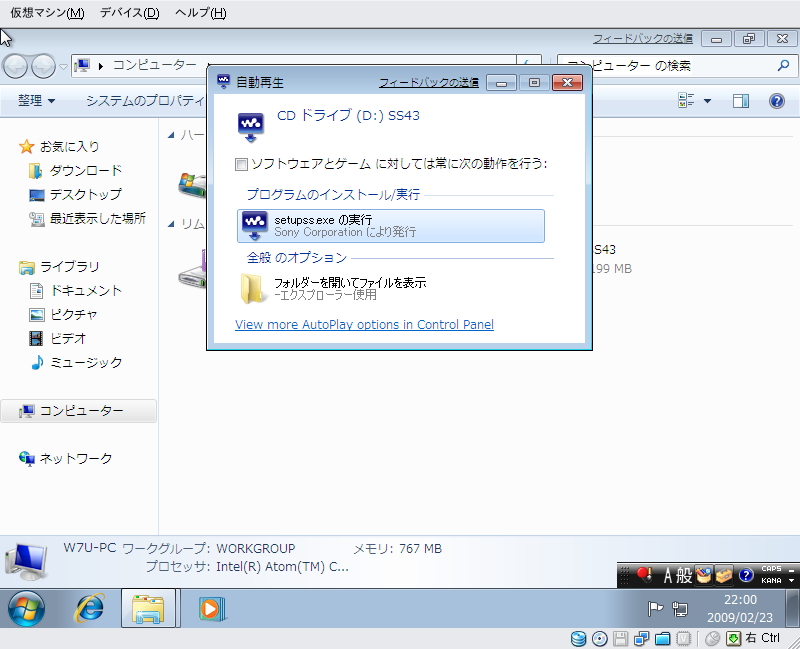Click VM network adapter status icon
800x649 pixels.
(x=641, y=639)
